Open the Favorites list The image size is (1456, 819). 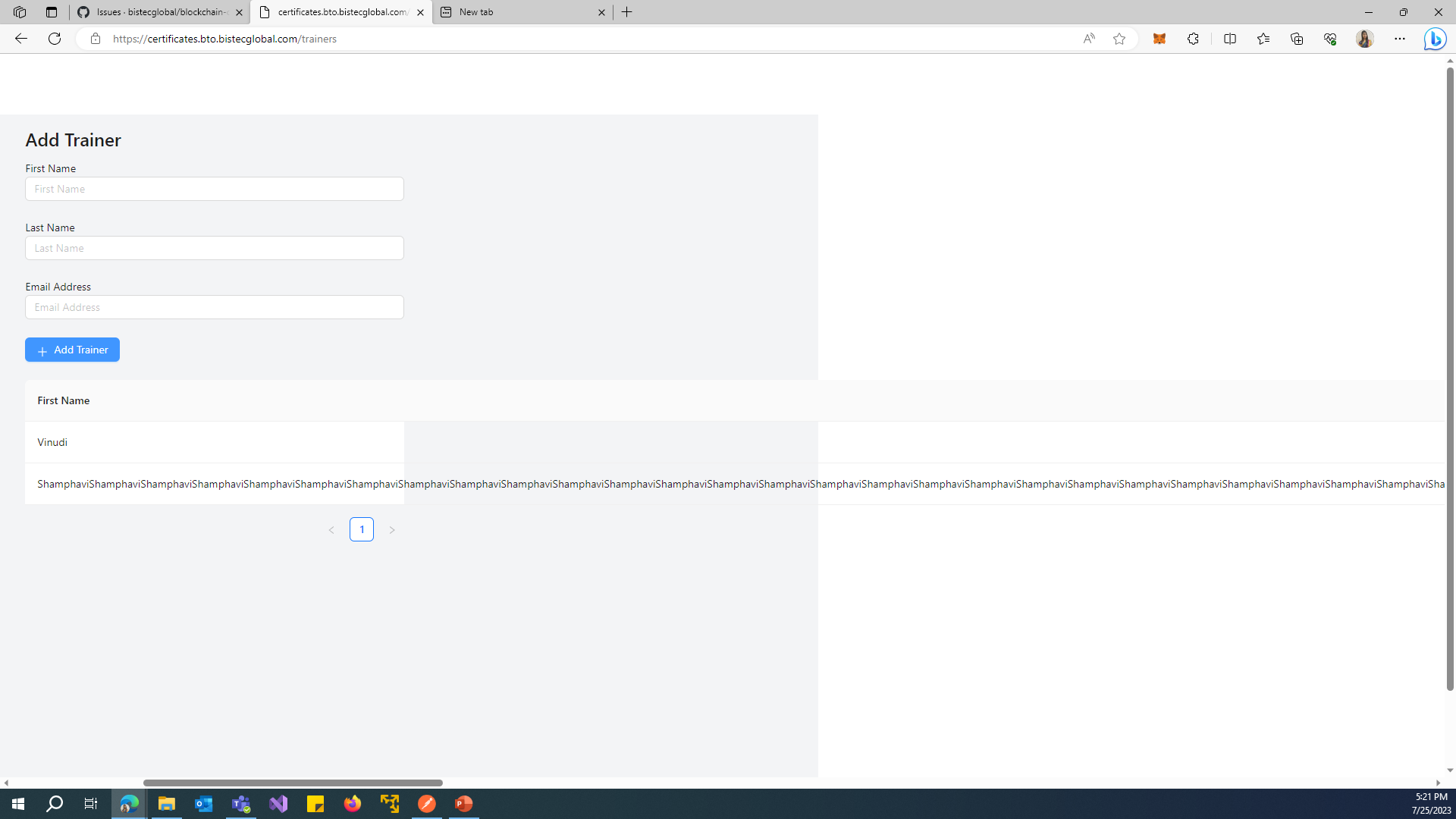click(x=1263, y=39)
